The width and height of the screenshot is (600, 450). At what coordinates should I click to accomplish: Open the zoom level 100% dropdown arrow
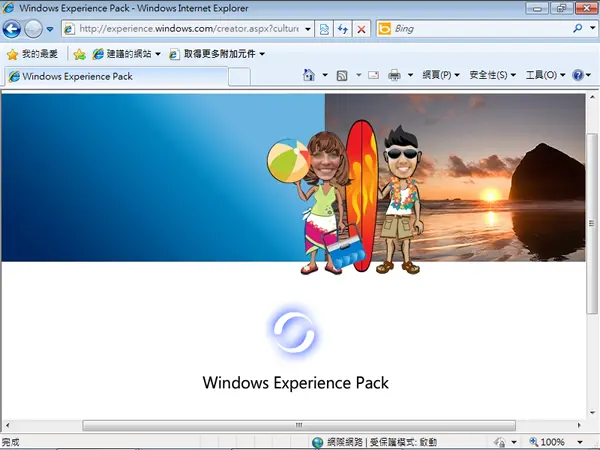coord(580,442)
